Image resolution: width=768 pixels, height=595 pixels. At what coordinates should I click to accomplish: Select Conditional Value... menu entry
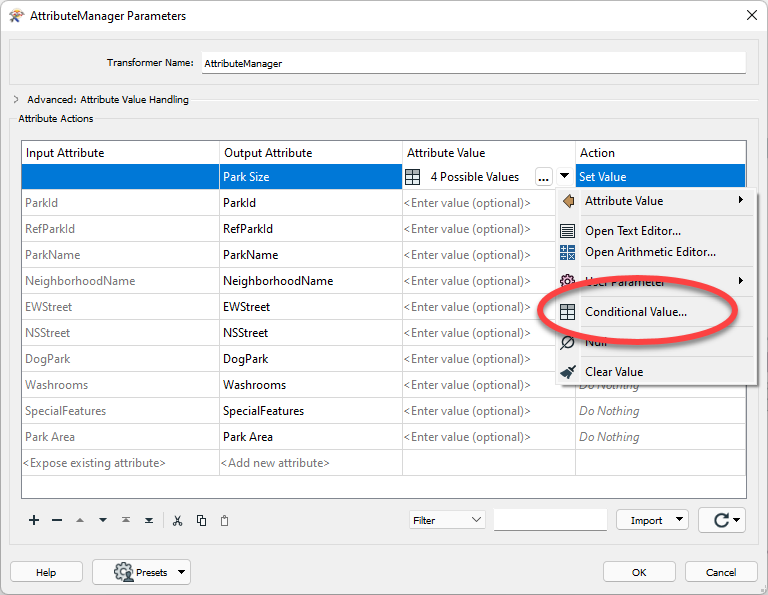(656, 312)
